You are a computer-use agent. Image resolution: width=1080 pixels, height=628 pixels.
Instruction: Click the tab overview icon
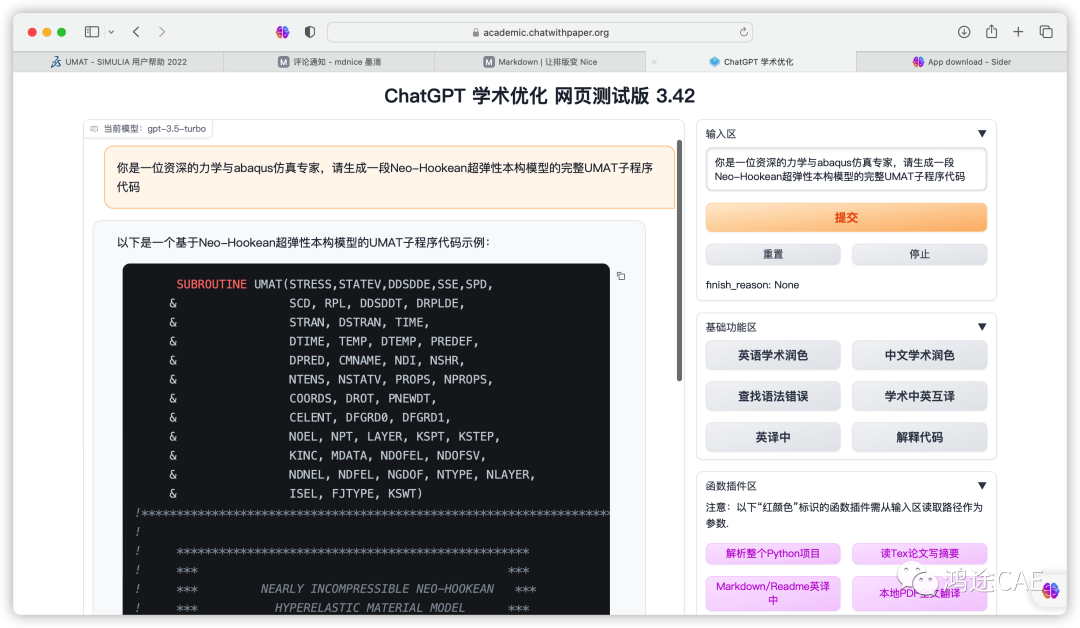click(1046, 31)
